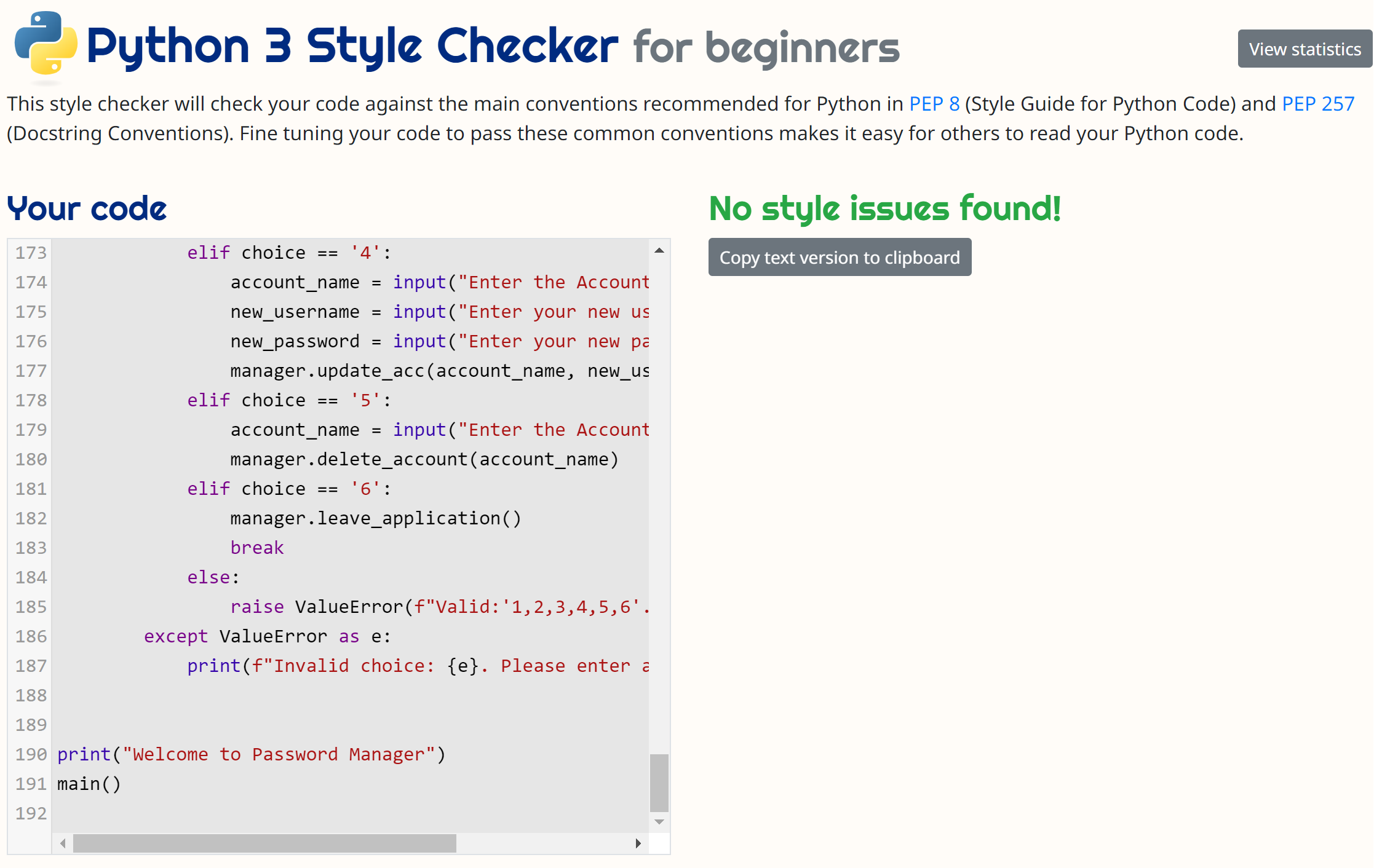
Task: Open the PEP 257 link
Action: click(1317, 104)
